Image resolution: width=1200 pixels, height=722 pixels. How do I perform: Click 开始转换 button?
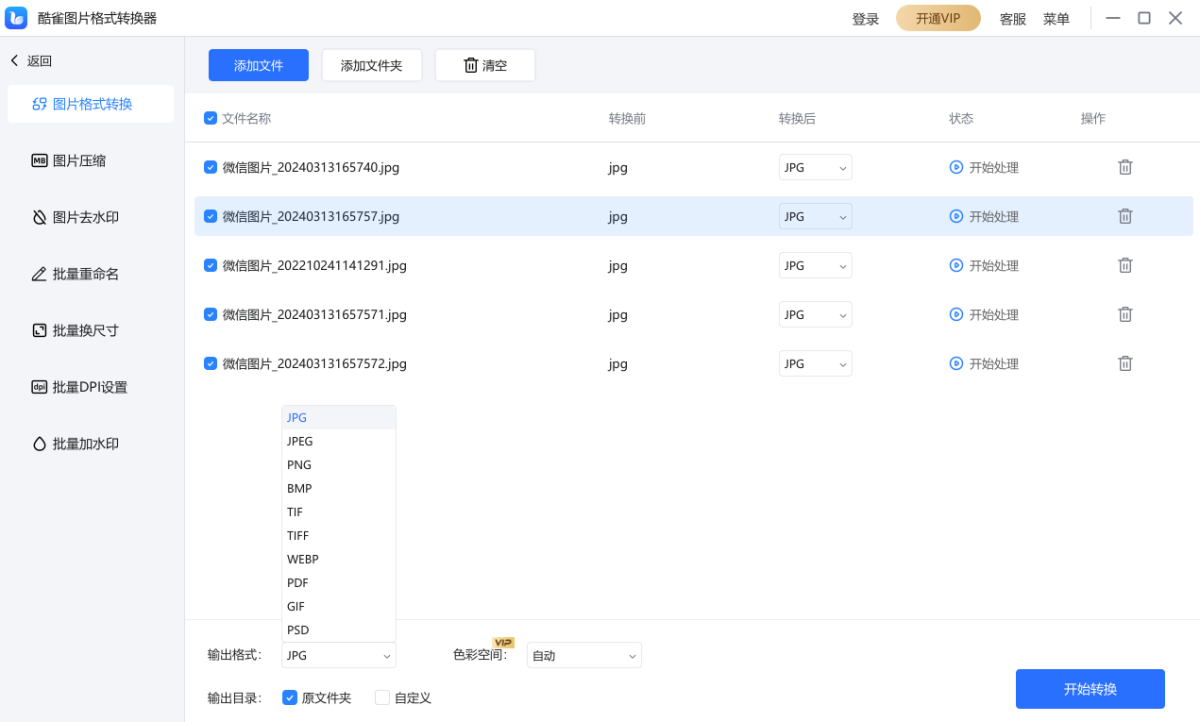click(1090, 689)
